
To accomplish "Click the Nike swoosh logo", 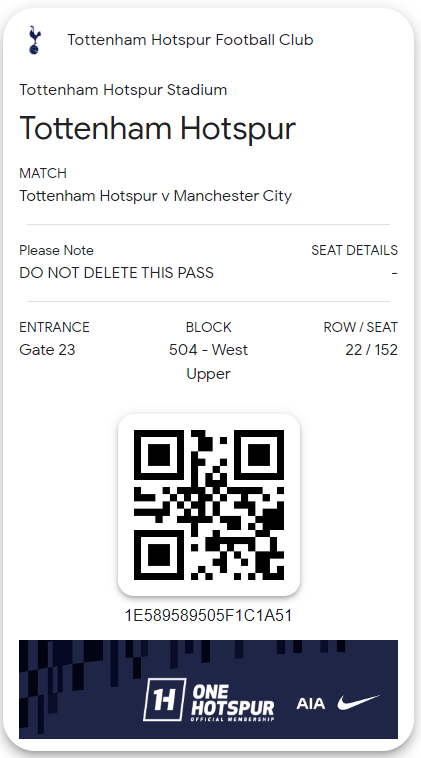I will [x=359, y=702].
